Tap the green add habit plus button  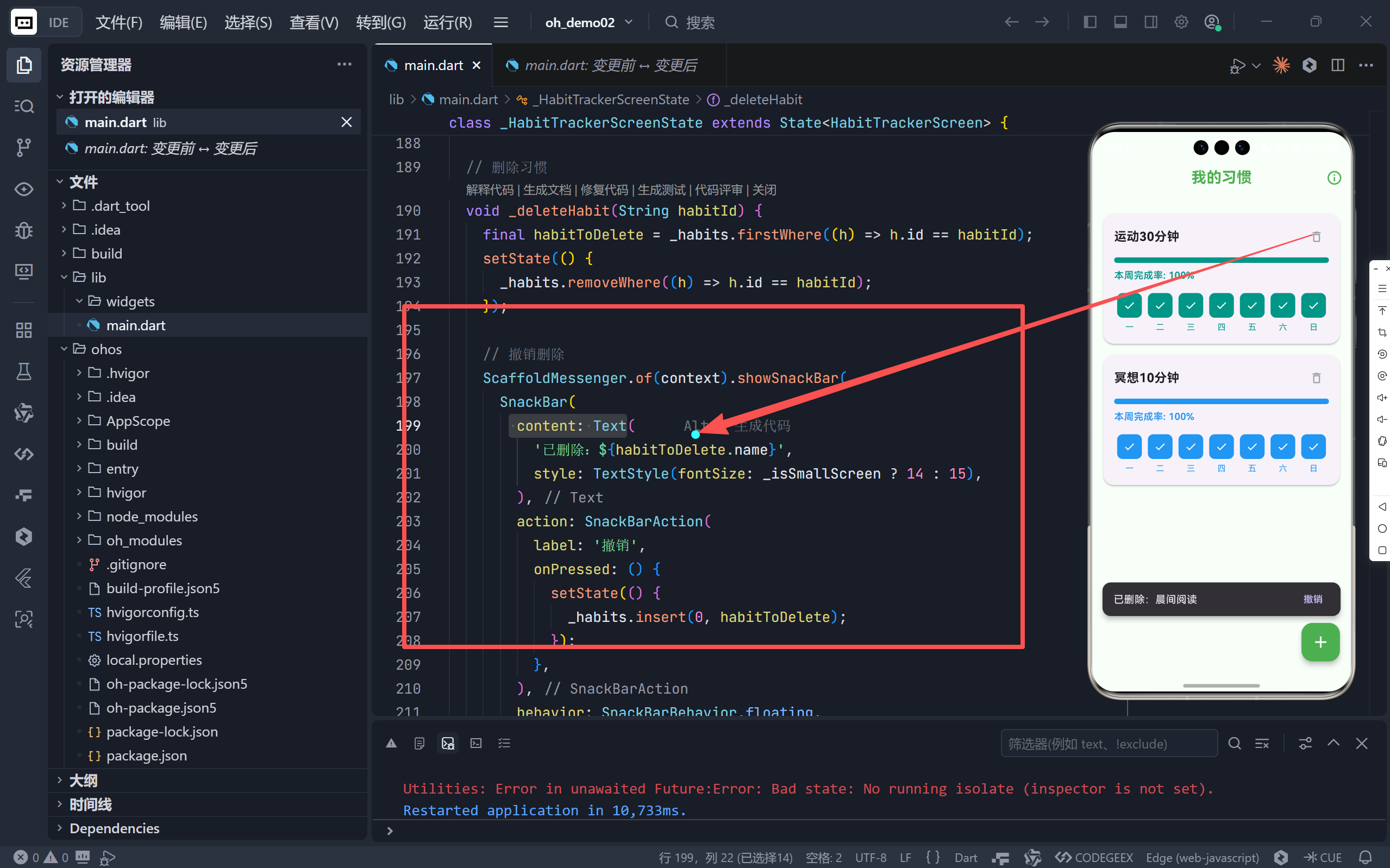tap(1319, 642)
